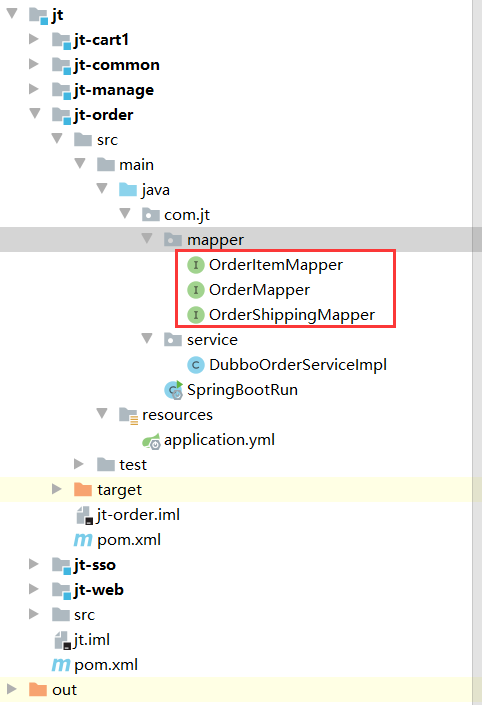Select the SpringBootRun class label
Image resolution: width=482 pixels, height=705 pixels.
click(x=242, y=390)
